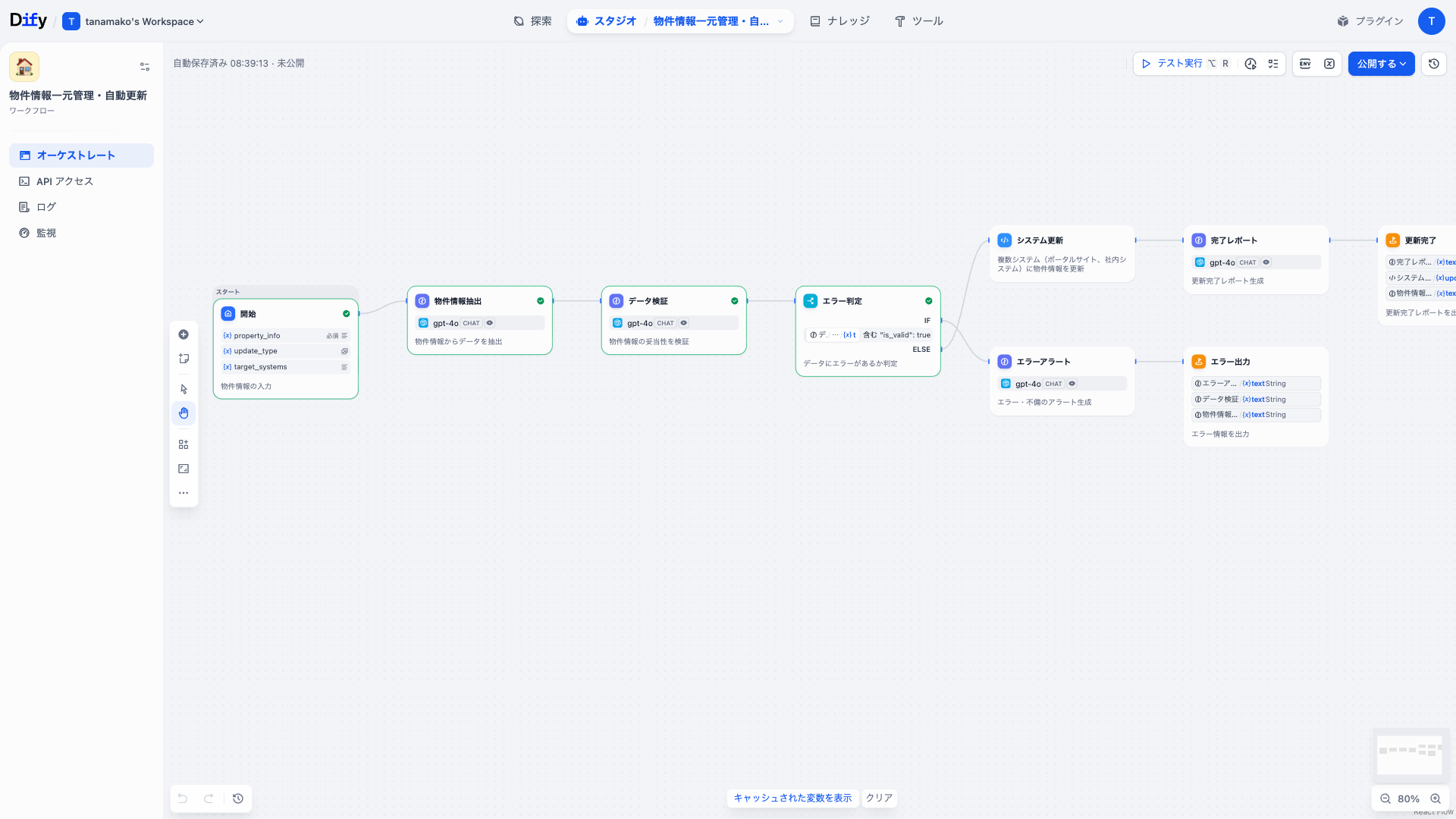Switch to the ログ section
Image resolution: width=1456 pixels, height=819 pixels.
point(45,206)
